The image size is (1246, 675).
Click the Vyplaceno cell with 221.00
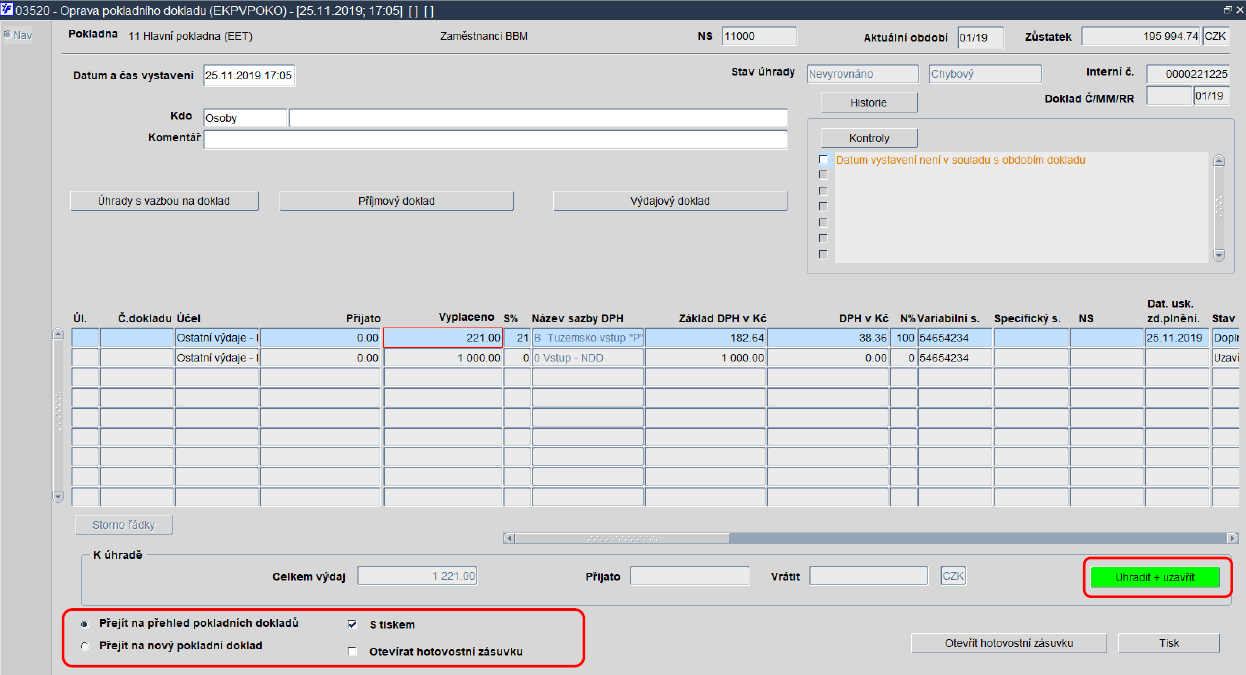443,338
